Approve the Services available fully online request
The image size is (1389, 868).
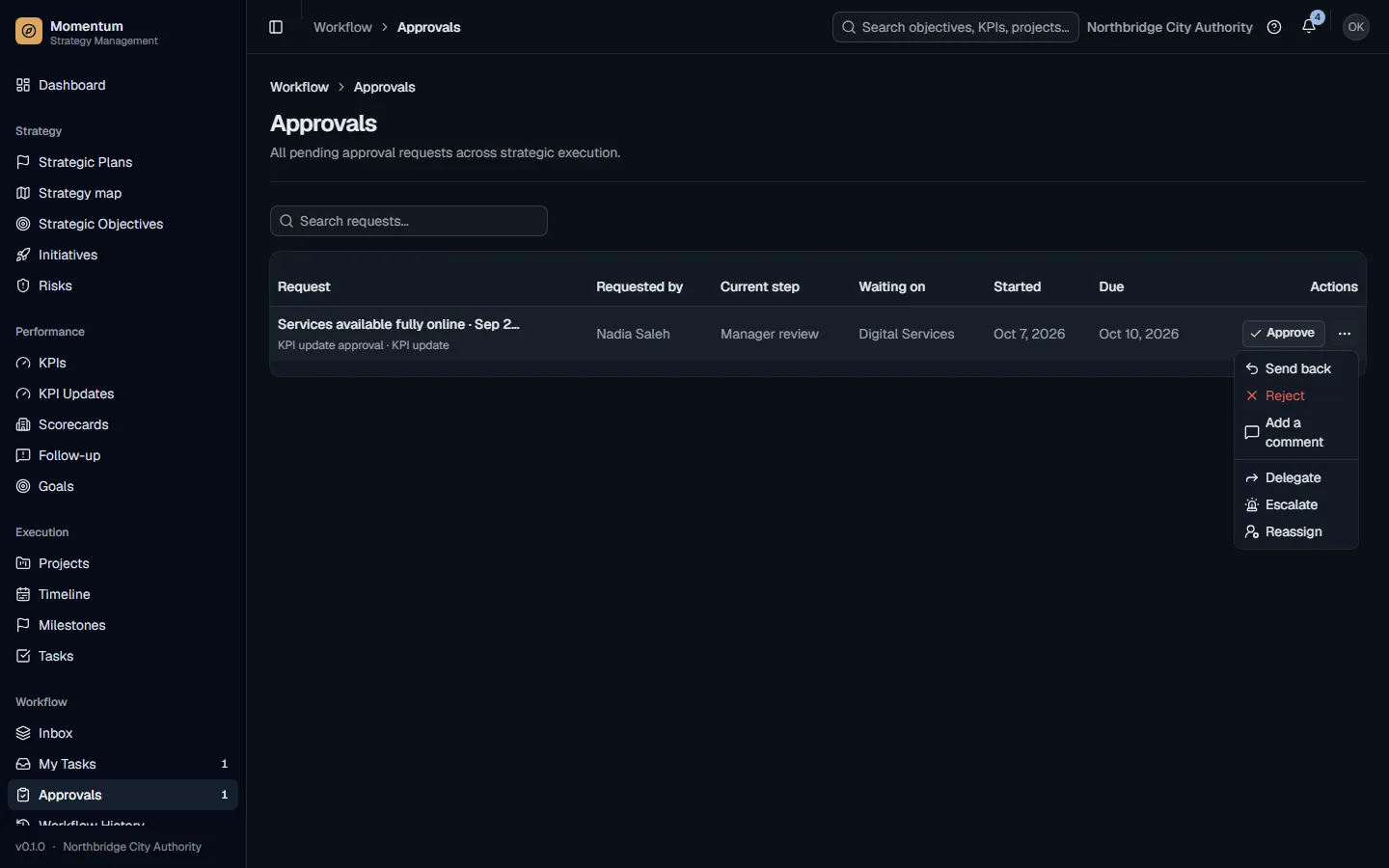1283,334
